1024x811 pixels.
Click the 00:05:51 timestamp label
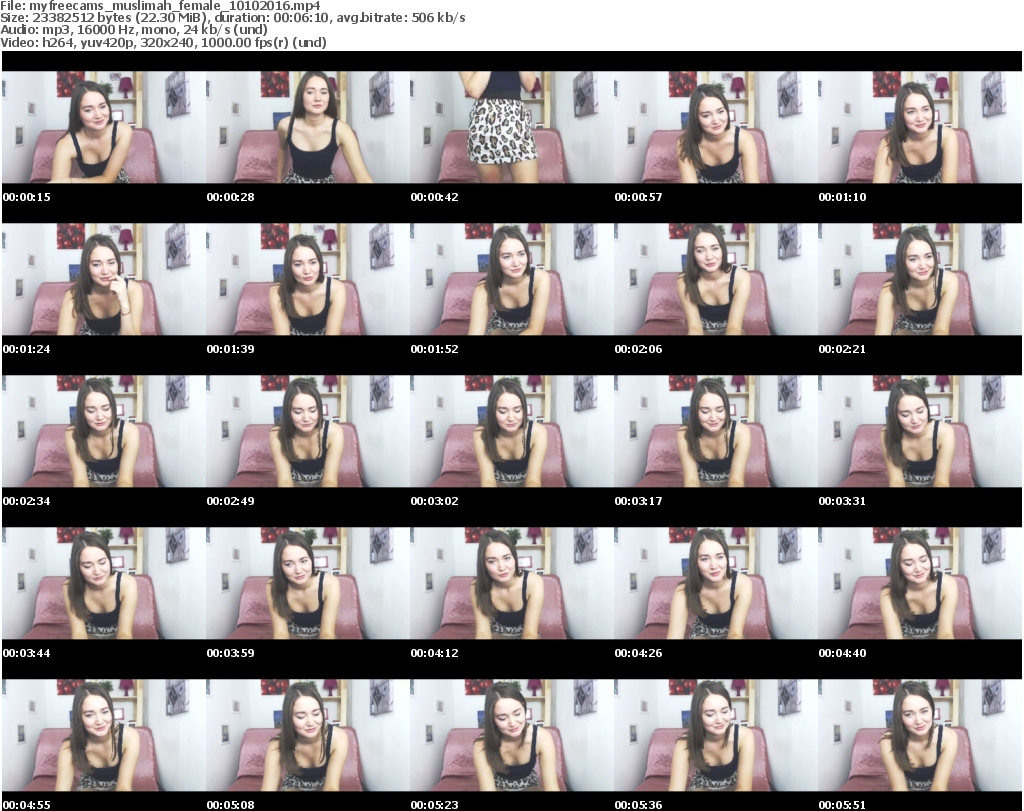pos(842,805)
